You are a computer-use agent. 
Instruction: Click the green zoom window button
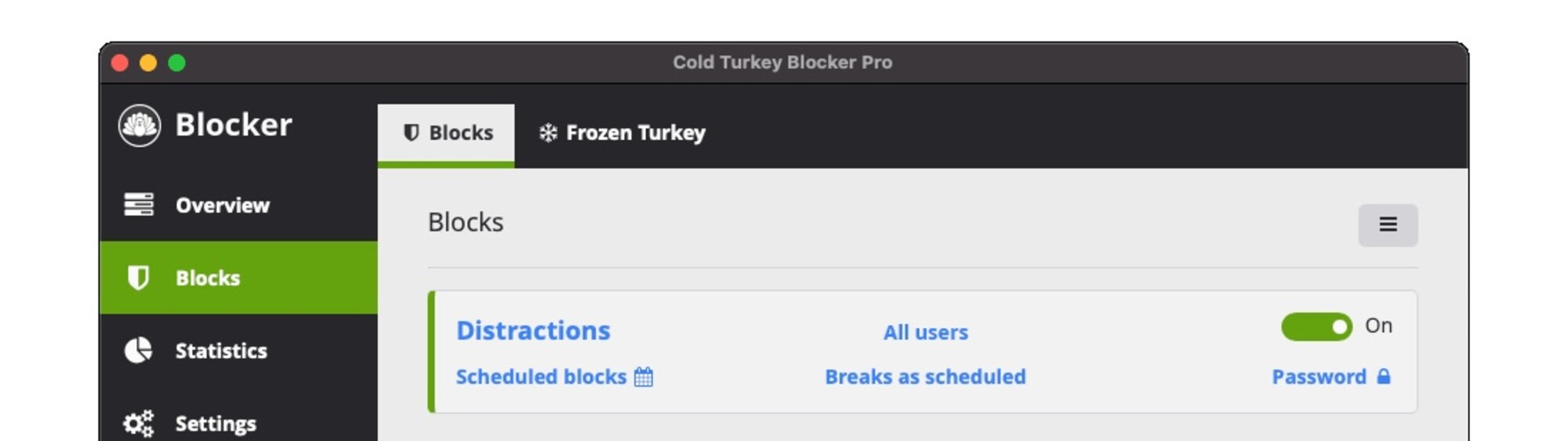pos(177,63)
